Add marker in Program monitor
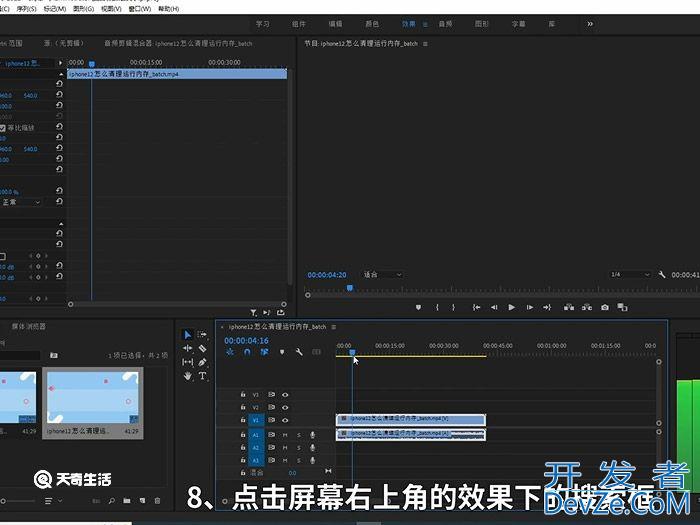The image size is (700, 525). tap(418, 307)
